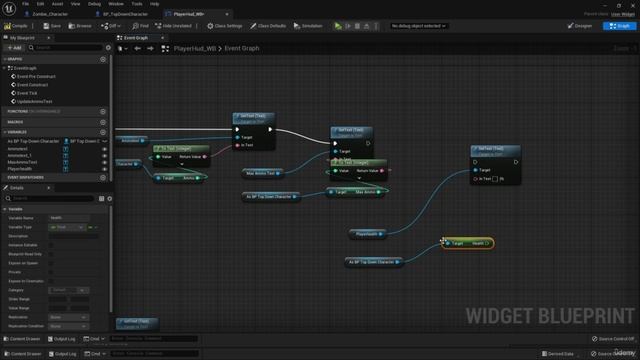Click the Add button in My Blueprint
640x360 pixels.
[14, 48]
